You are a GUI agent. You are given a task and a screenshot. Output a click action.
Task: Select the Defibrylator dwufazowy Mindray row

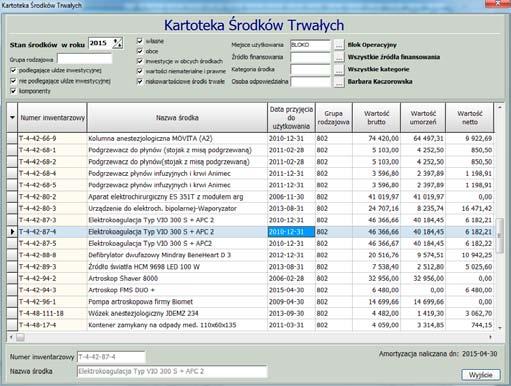[x=250, y=255]
